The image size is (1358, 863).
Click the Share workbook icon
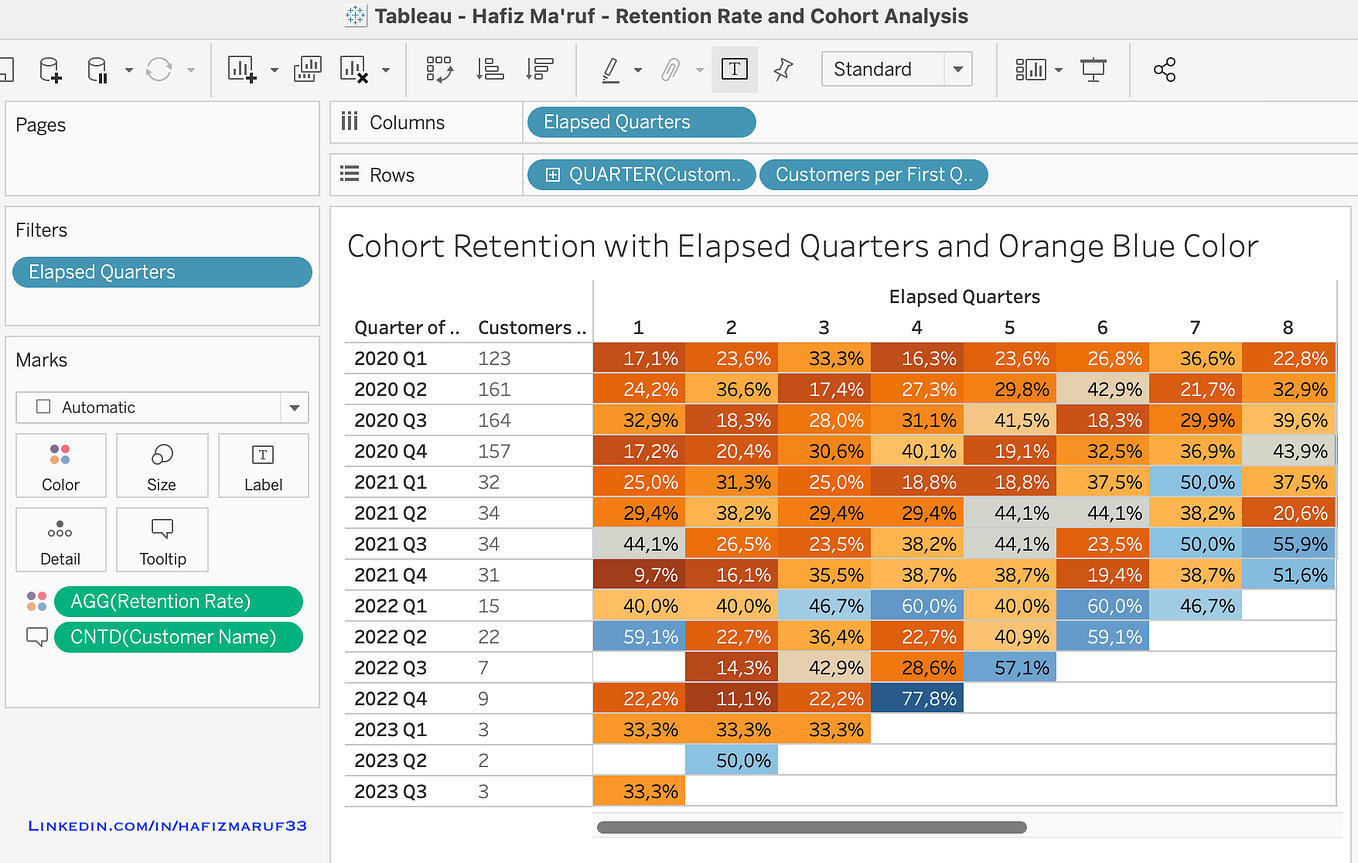point(1165,70)
